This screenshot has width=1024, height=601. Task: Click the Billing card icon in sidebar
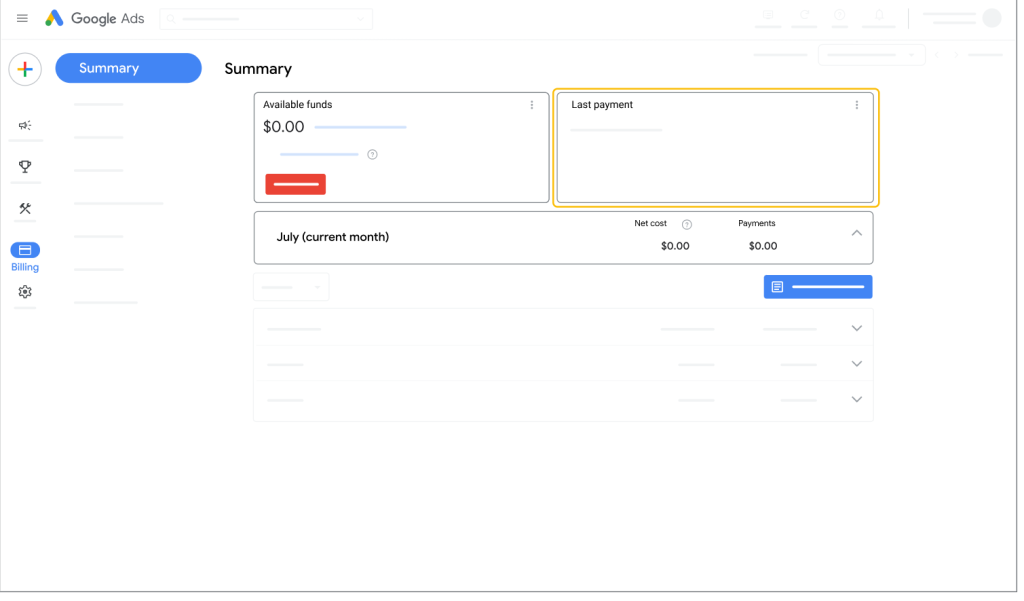[x=25, y=250]
